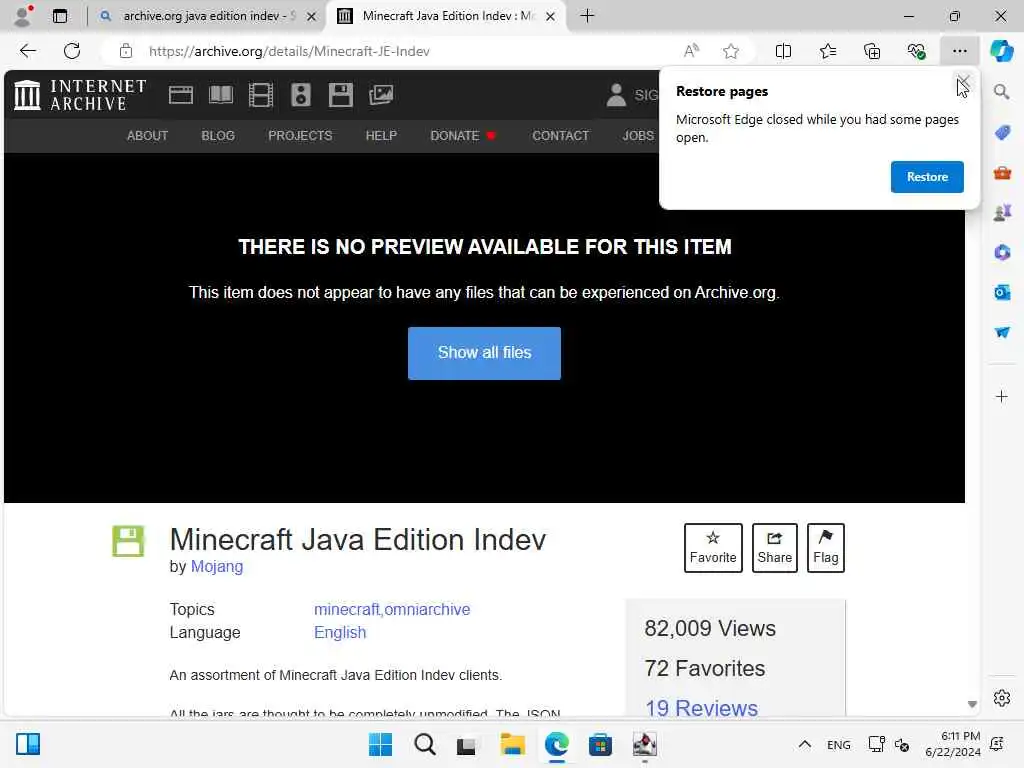Viewport: 1024px width, 768px height.
Task: Open the DONATE menu item
Action: click(x=462, y=136)
